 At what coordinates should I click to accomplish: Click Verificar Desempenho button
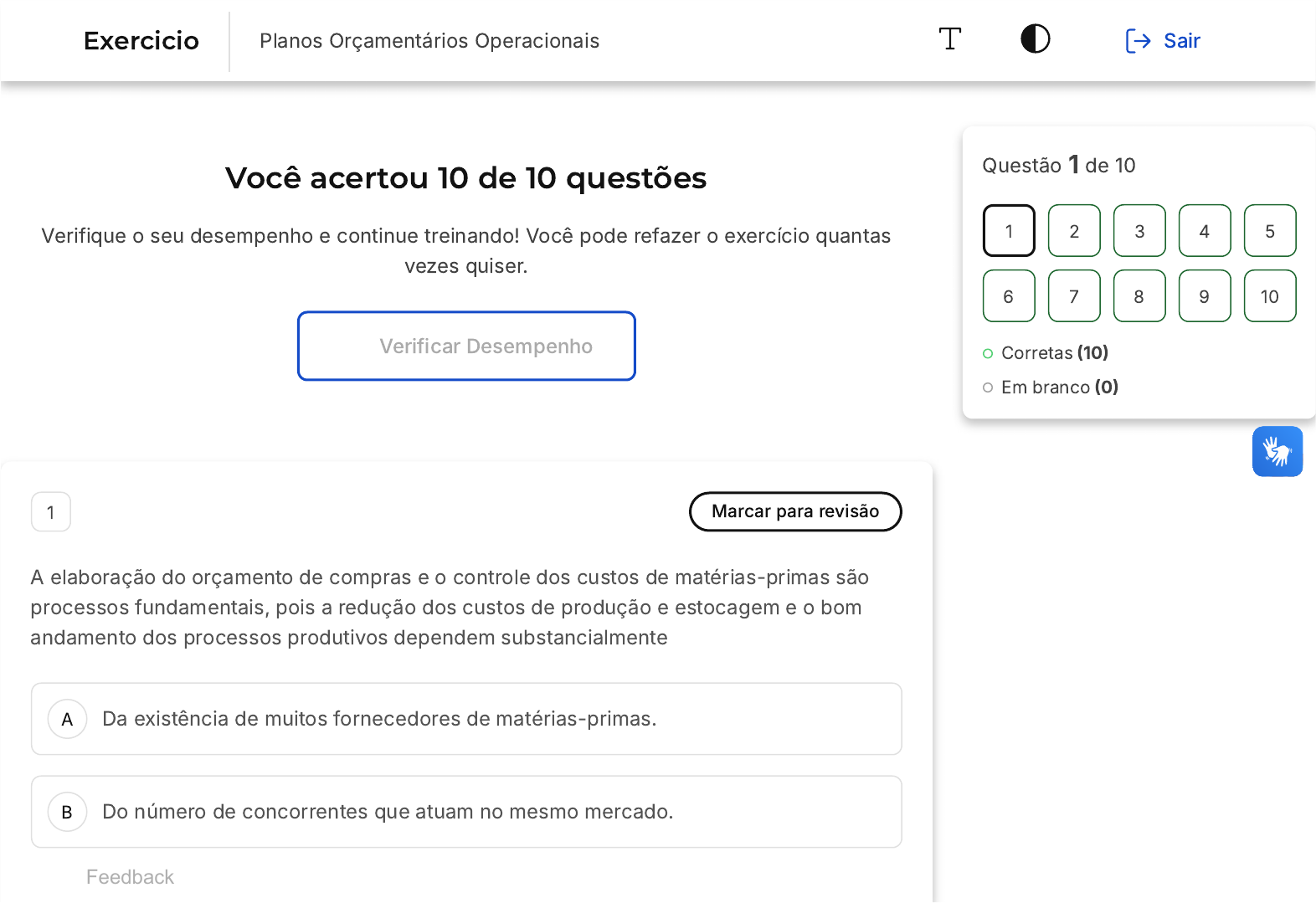pyautogui.click(x=466, y=346)
